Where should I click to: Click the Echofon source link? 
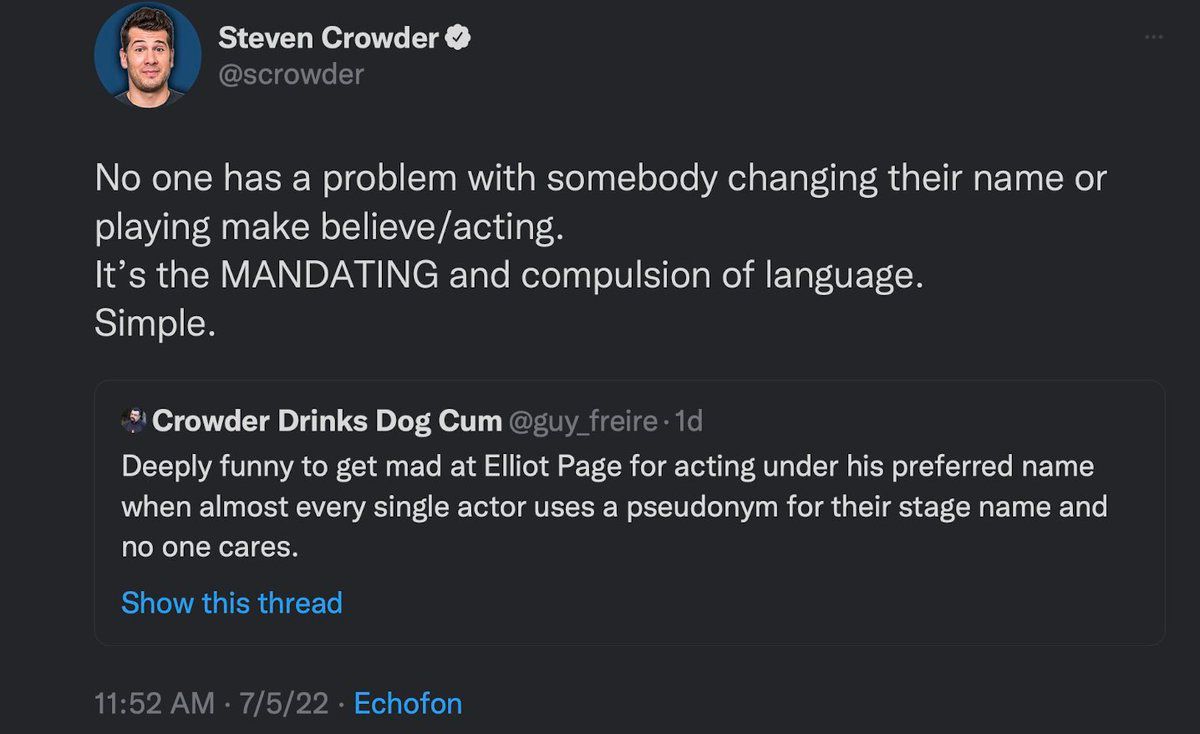[x=408, y=703]
